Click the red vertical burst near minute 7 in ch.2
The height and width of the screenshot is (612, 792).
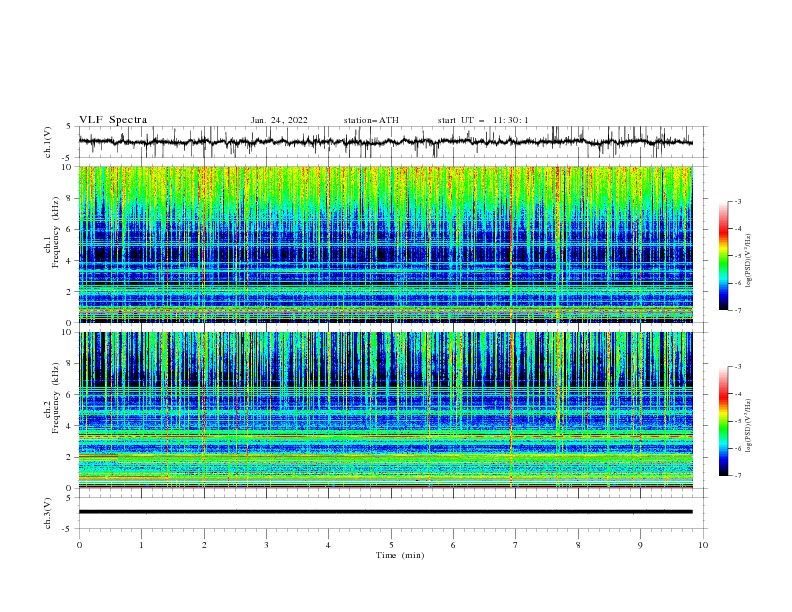pos(511,410)
